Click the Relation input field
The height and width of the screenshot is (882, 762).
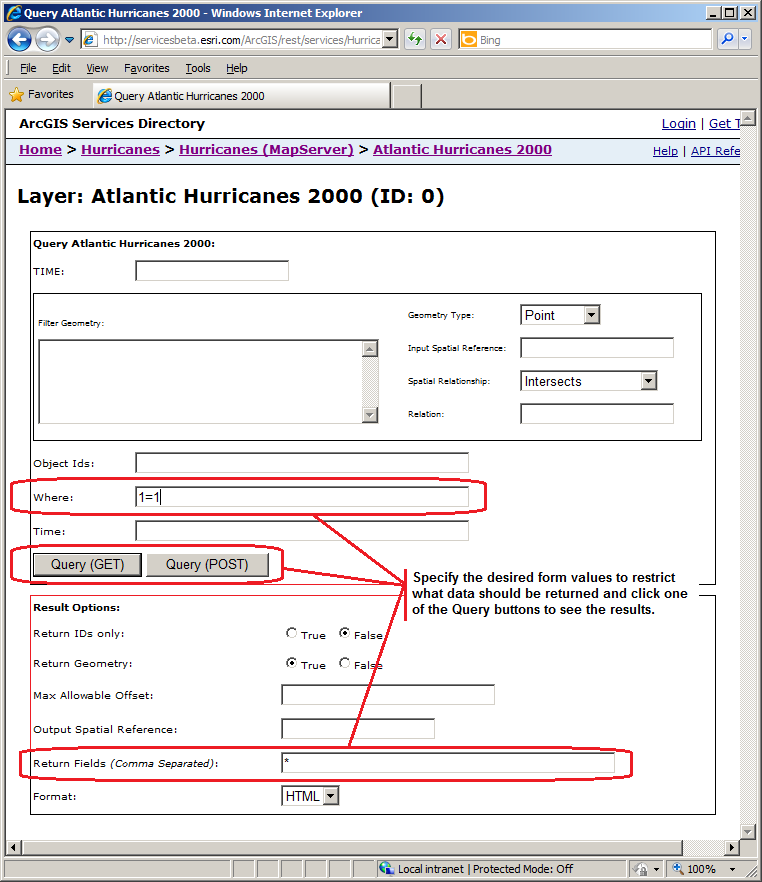[x=597, y=413]
